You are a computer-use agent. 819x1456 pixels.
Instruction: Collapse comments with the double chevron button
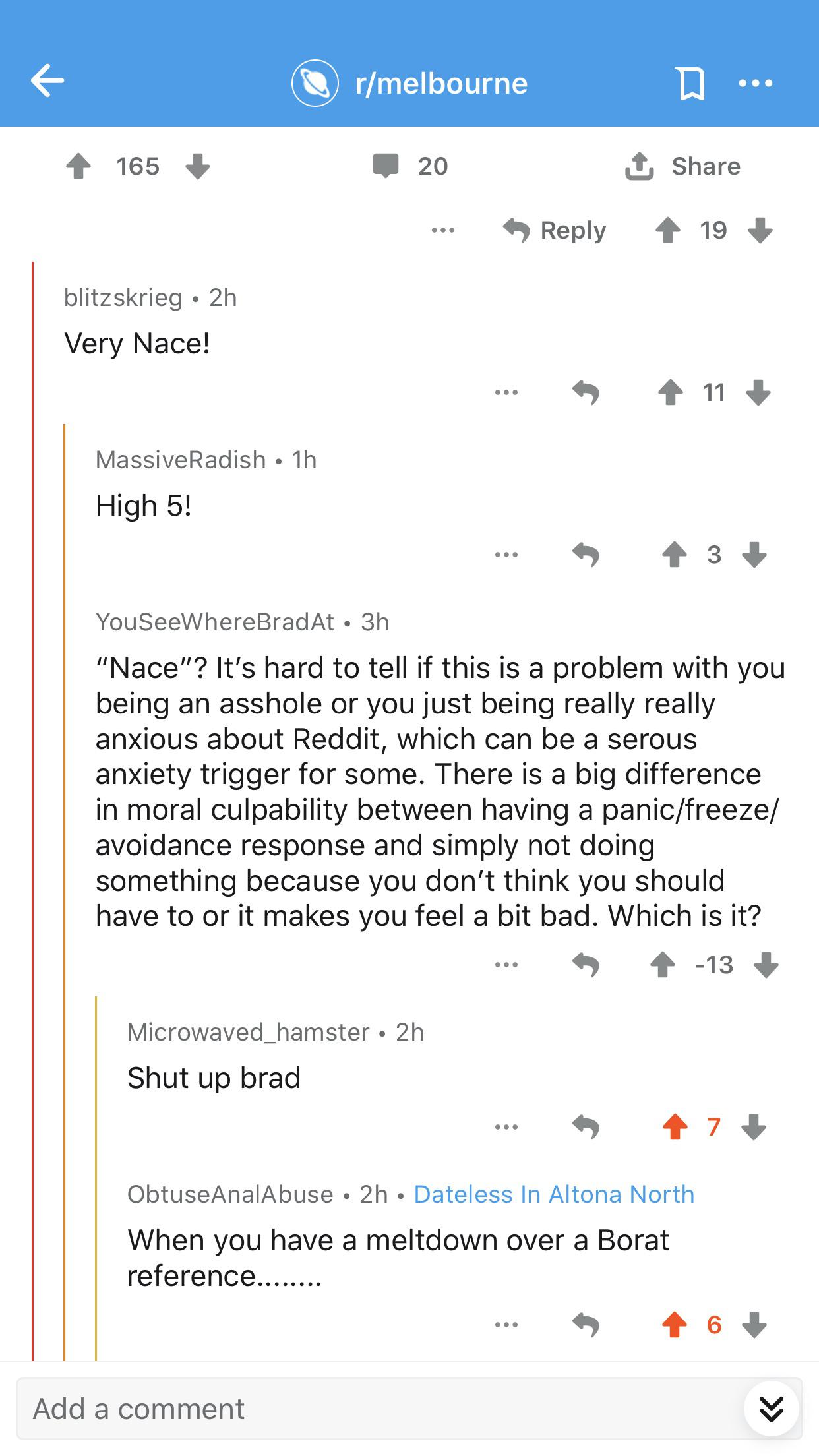pos(772,1409)
